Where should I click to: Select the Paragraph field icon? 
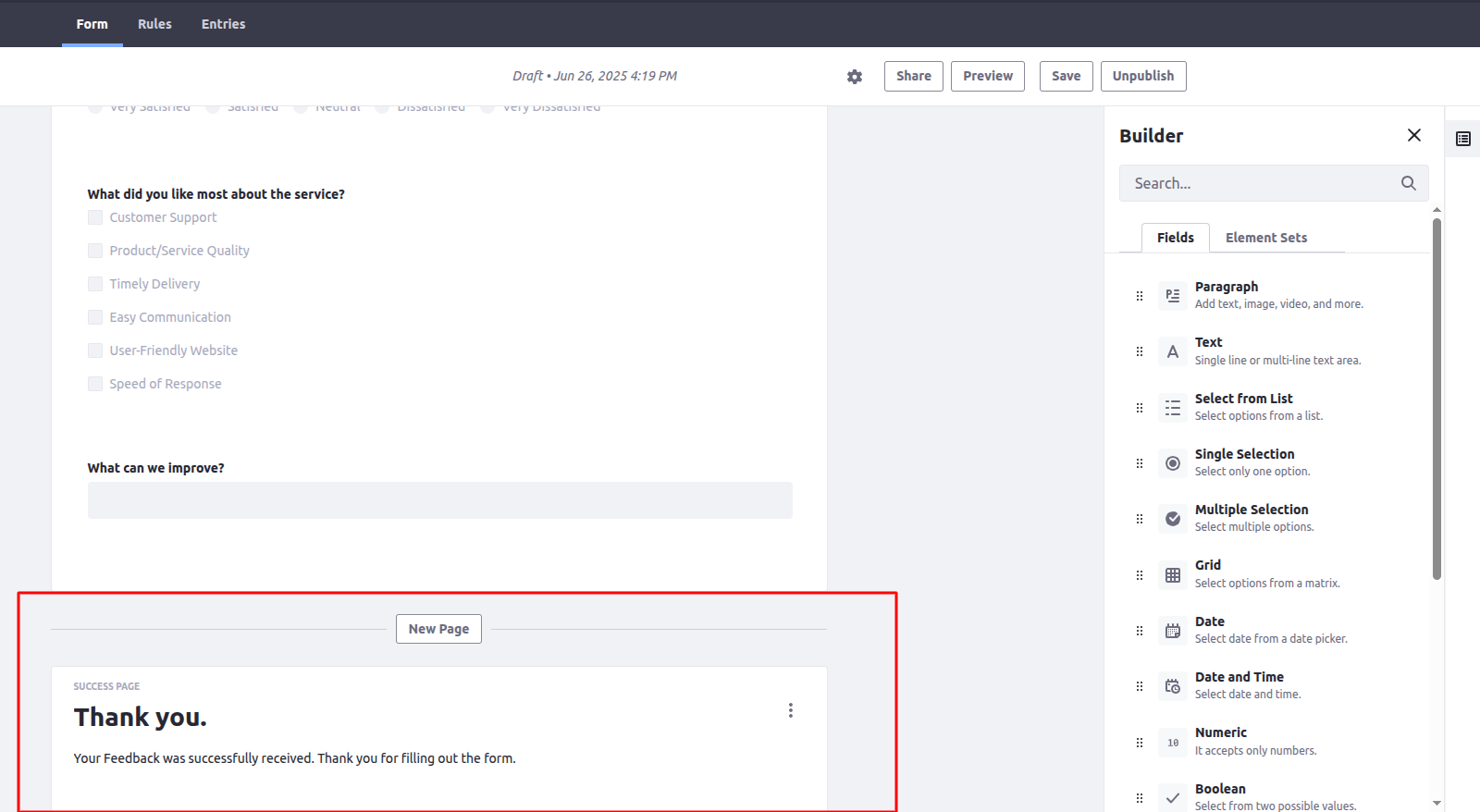tap(1173, 296)
